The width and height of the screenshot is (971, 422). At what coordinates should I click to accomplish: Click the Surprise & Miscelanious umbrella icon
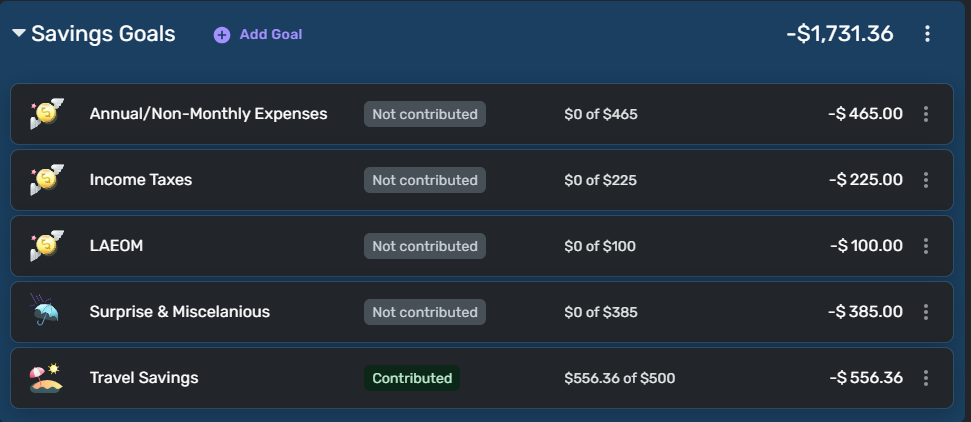[x=46, y=312]
